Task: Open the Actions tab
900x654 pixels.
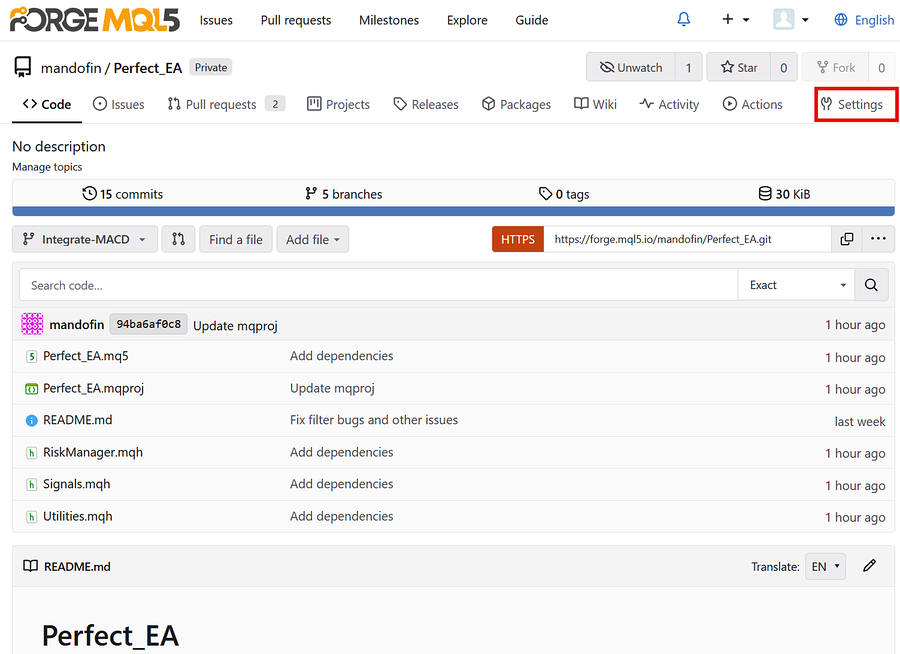Action: (752, 105)
